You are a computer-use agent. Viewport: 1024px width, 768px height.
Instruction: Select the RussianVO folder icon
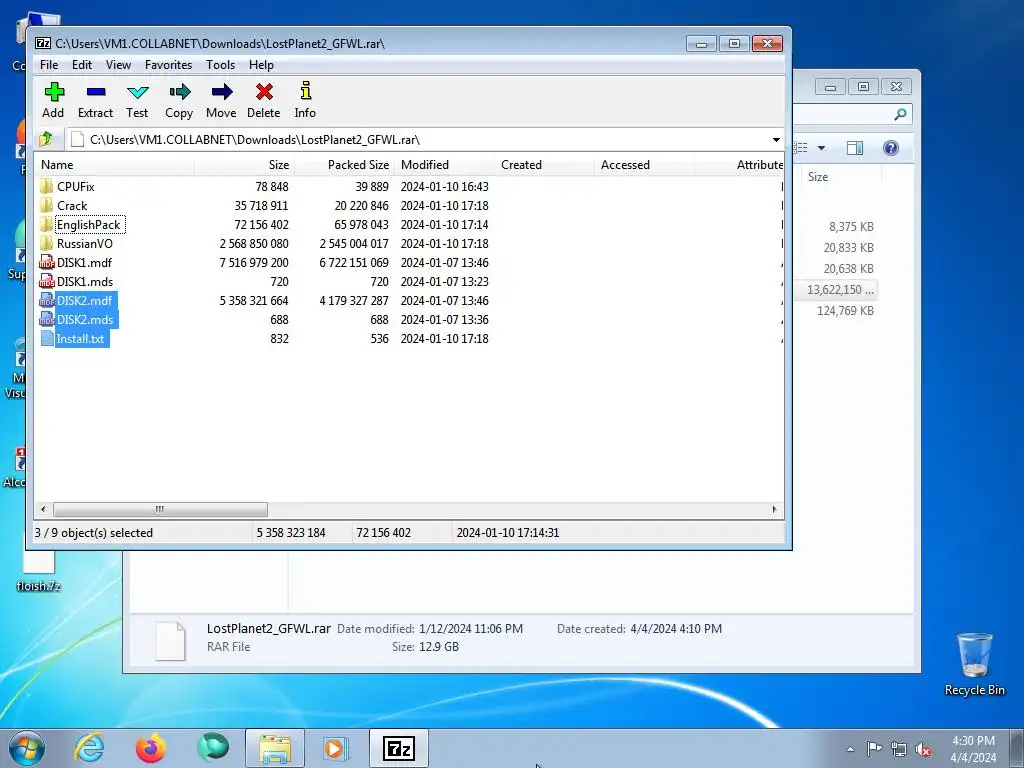46,244
